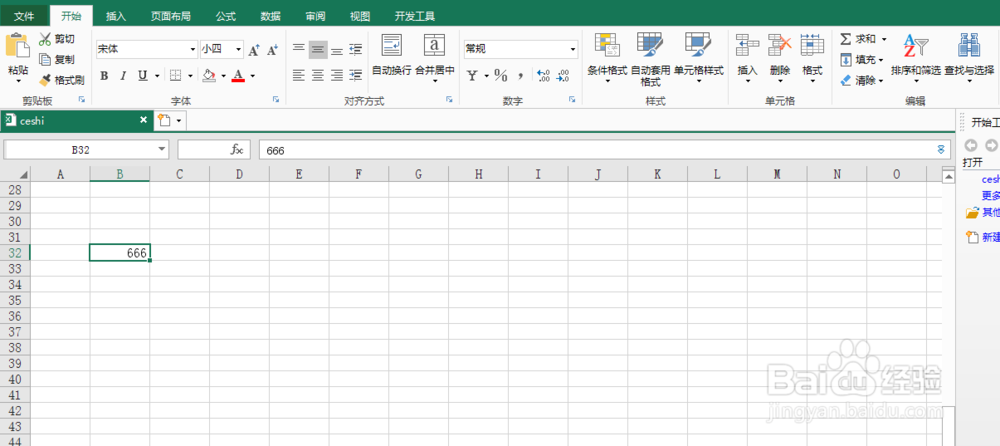Toggle middle vertical alignment

pyautogui.click(x=318, y=49)
